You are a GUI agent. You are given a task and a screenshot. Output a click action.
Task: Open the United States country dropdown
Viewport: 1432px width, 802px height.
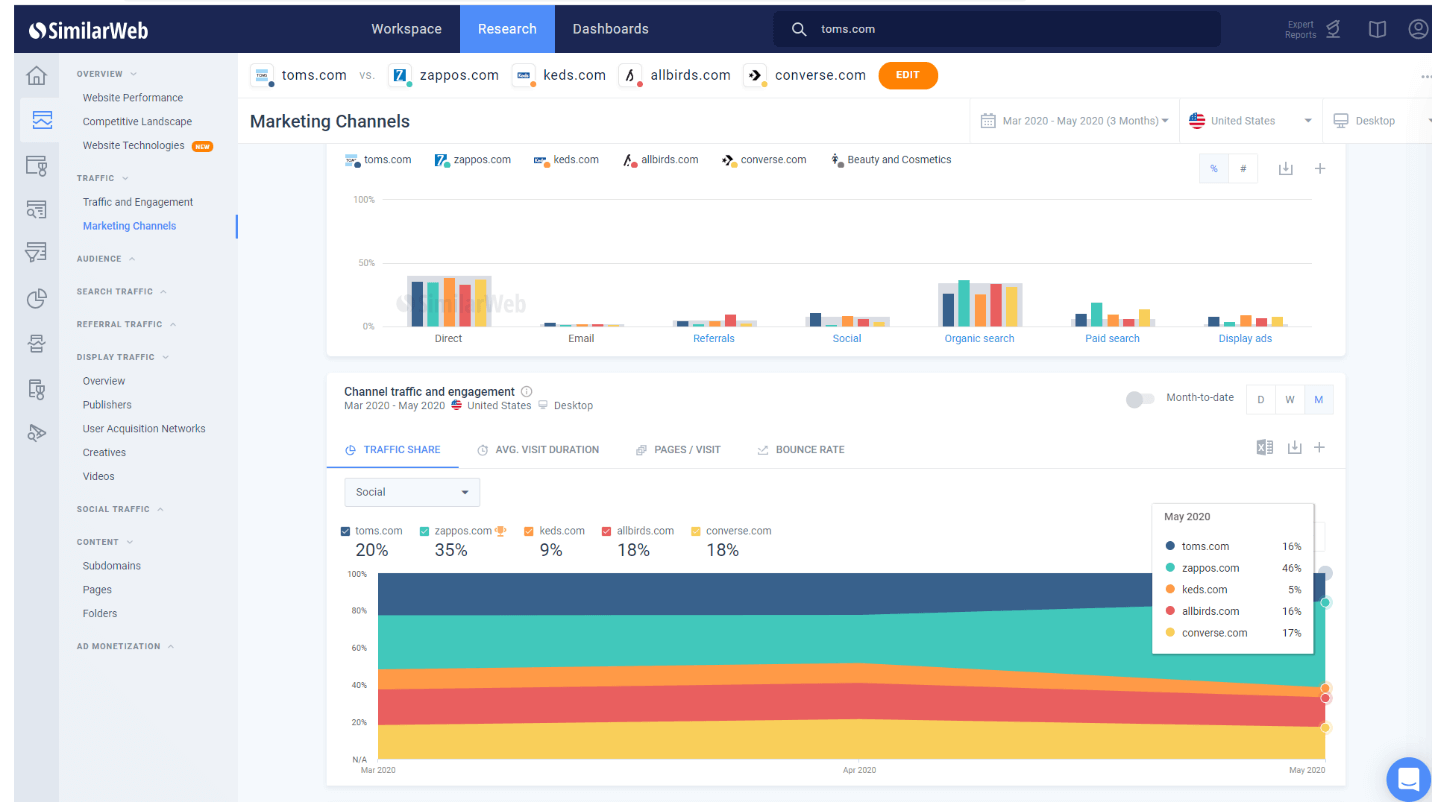point(1250,121)
